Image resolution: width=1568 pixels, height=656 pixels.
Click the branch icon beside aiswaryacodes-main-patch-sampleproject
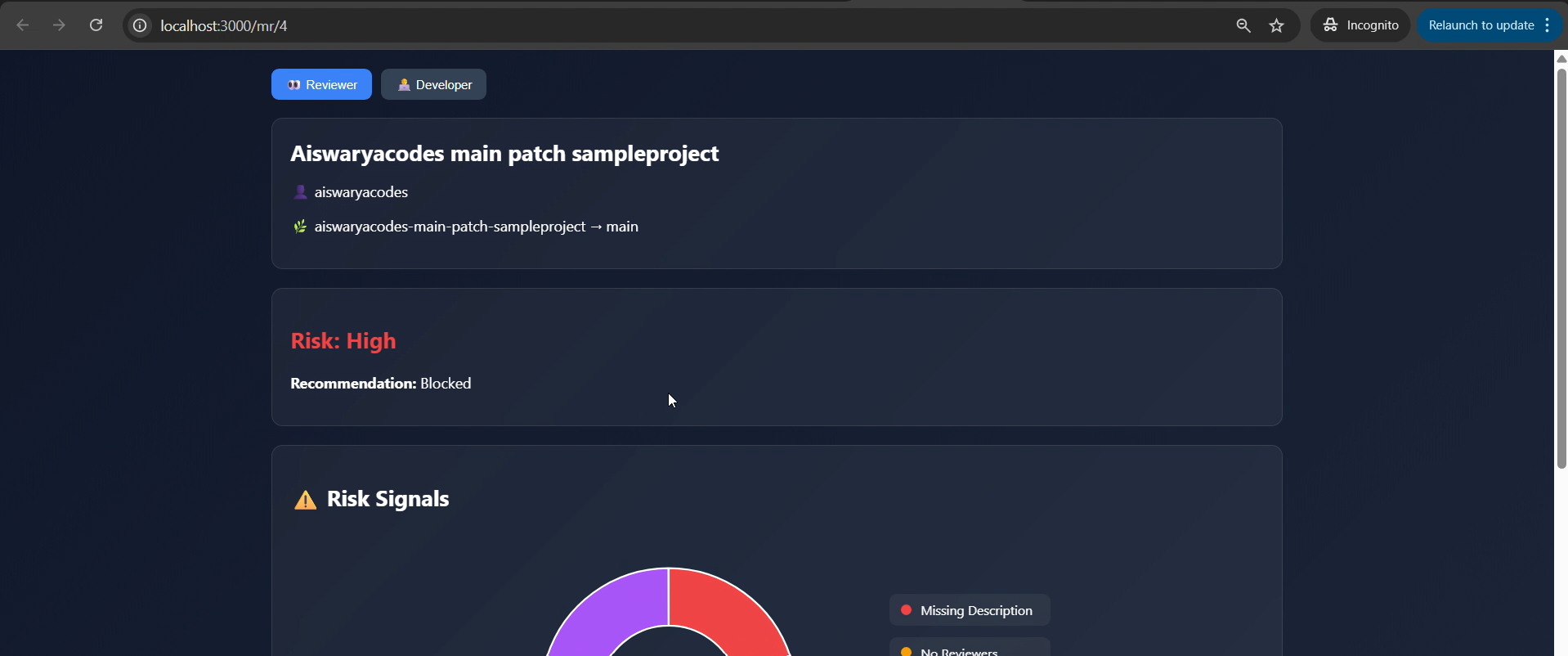pyautogui.click(x=300, y=227)
